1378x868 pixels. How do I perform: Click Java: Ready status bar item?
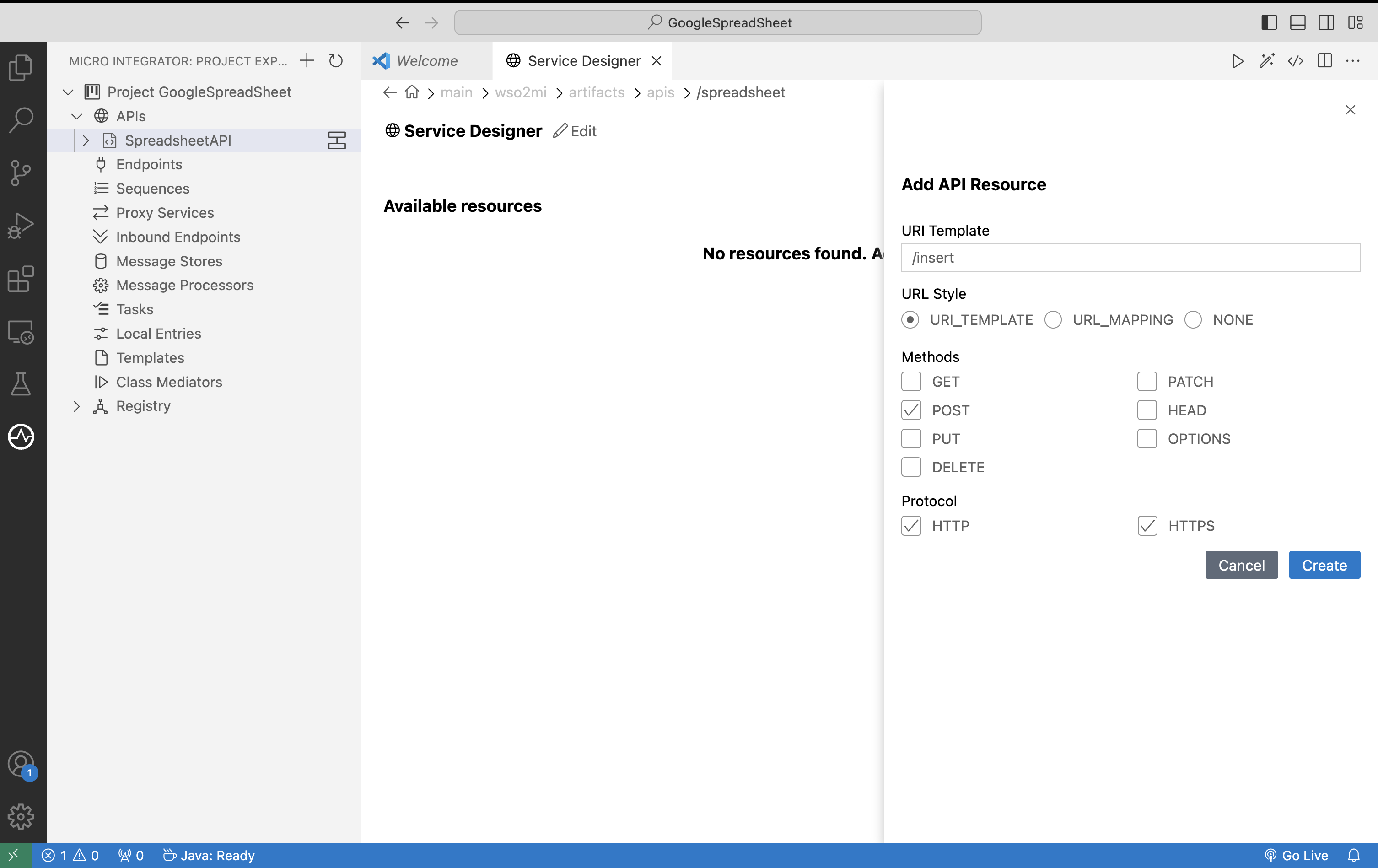tap(209, 855)
